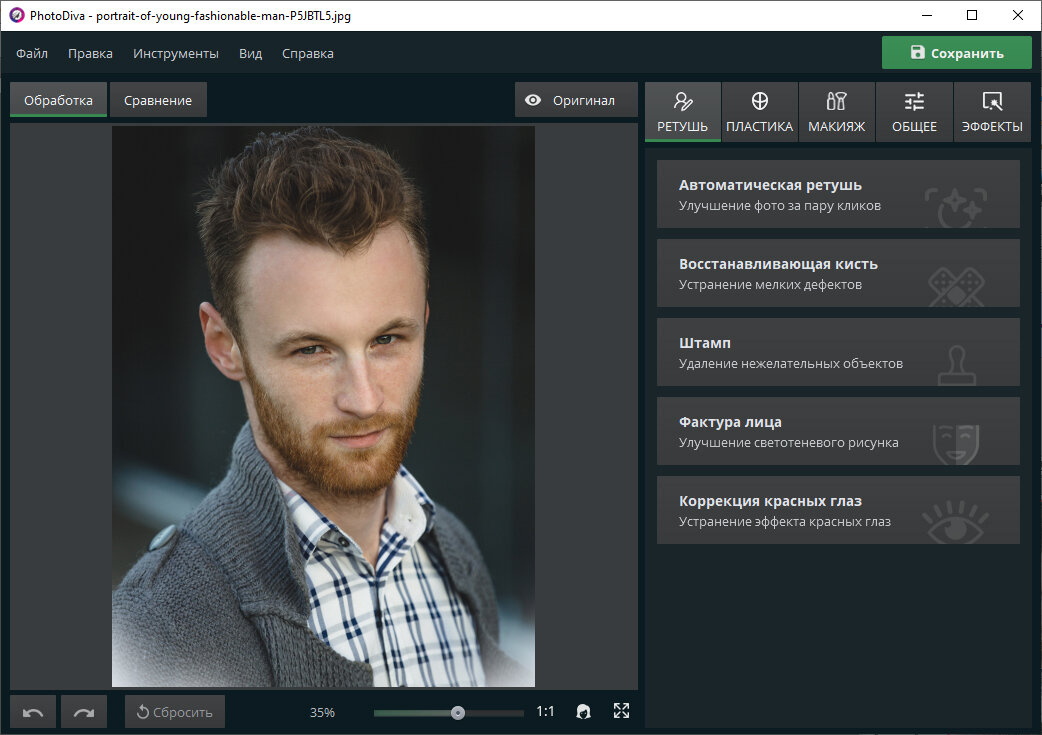Click the Сбросить reset button
This screenshot has height=735, width=1042.
tap(175, 712)
